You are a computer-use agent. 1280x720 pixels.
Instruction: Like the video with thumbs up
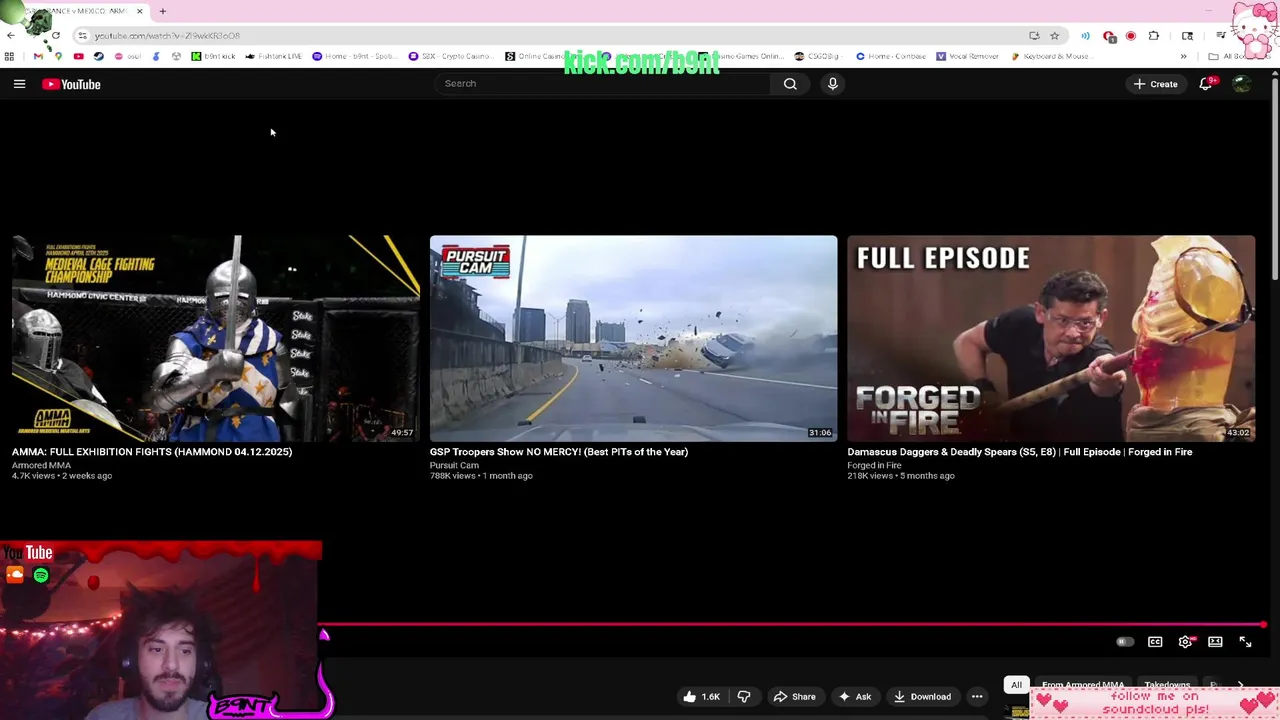coord(701,697)
